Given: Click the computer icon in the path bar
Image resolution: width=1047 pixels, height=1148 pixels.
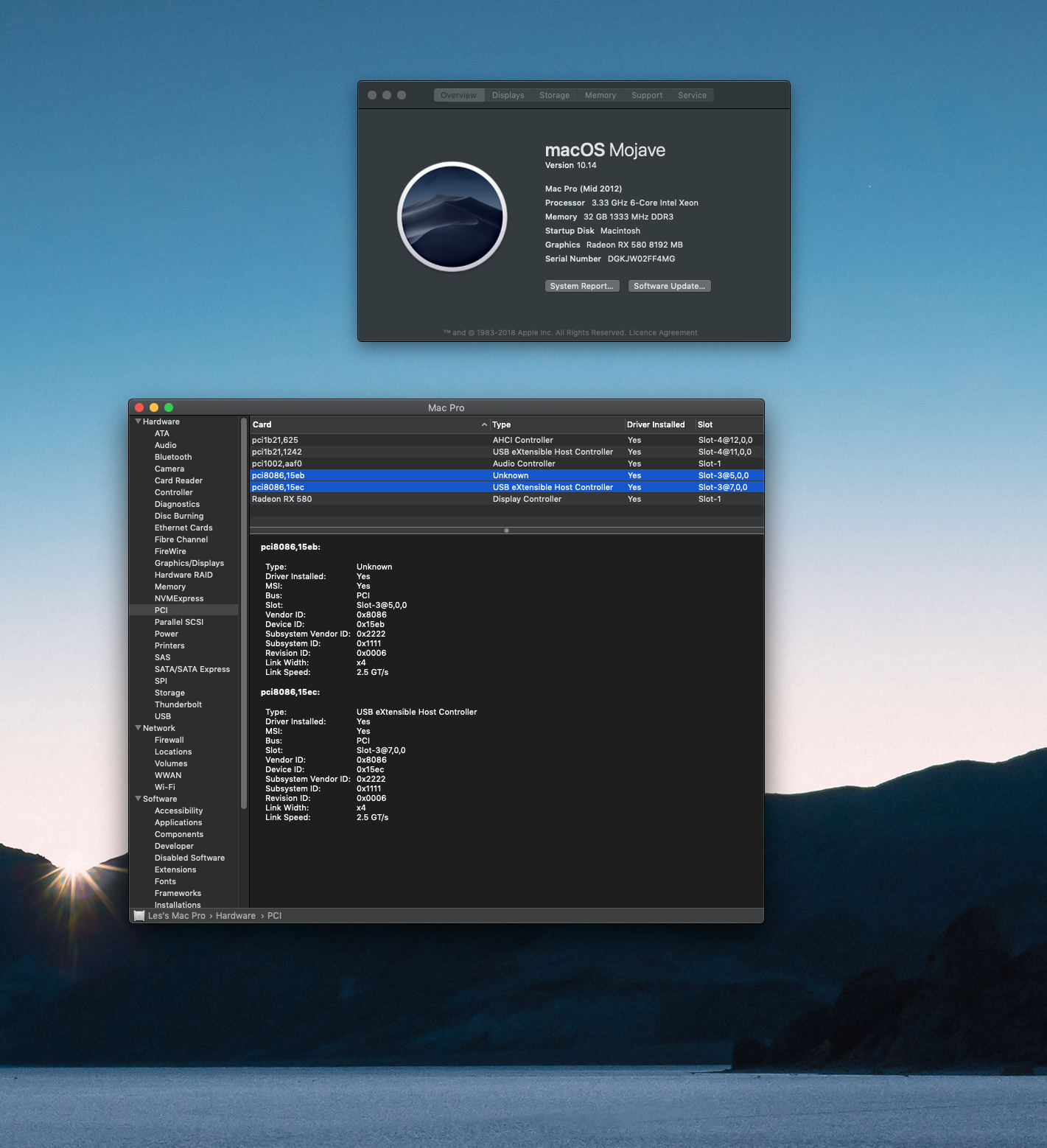Looking at the screenshot, I should 139,916.
